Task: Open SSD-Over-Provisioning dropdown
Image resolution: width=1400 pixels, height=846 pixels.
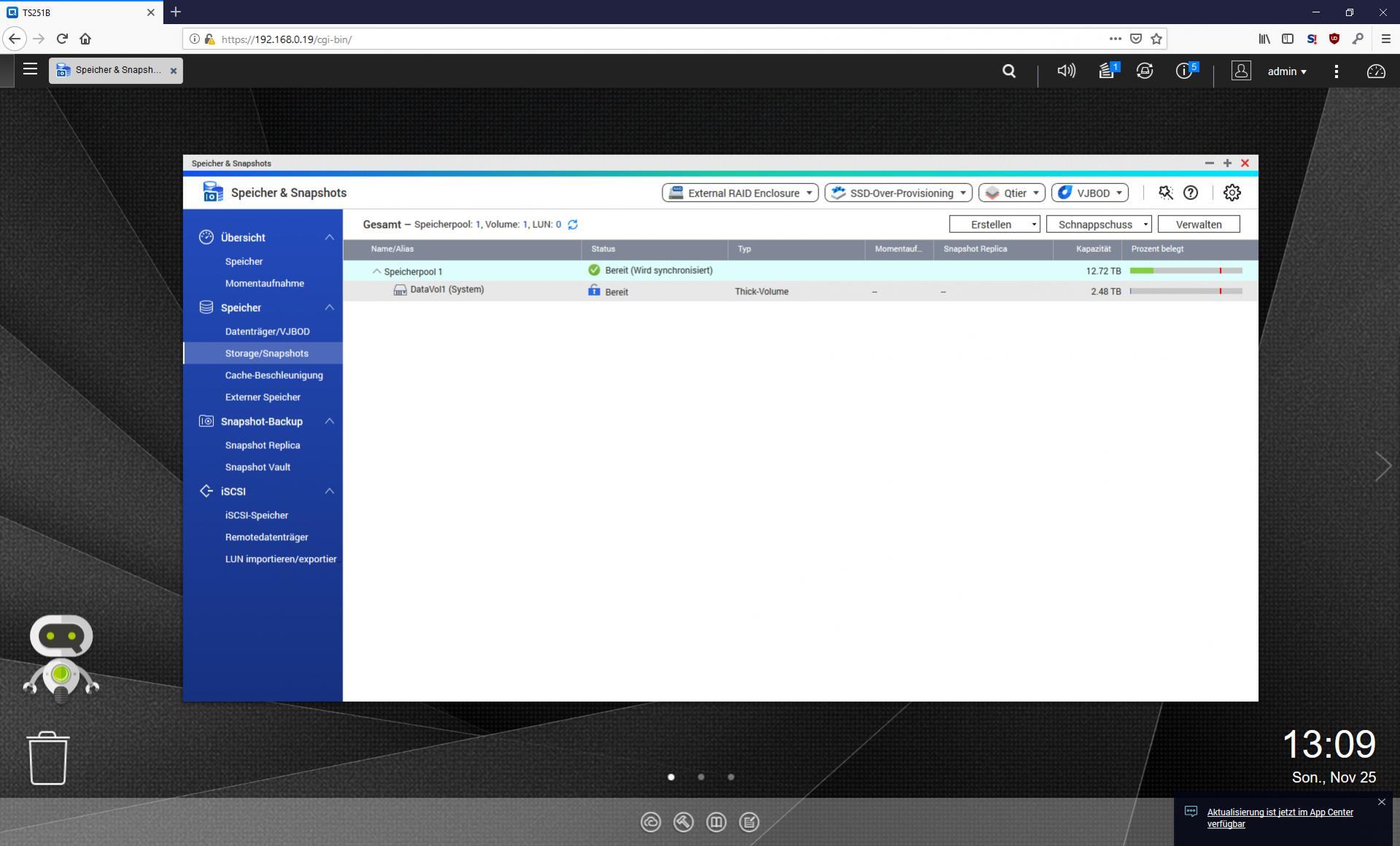Action: click(x=898, y=193)
